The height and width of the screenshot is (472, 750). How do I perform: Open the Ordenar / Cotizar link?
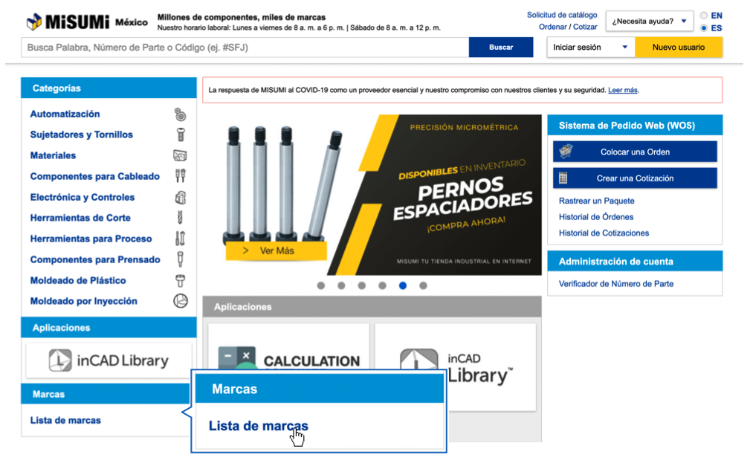[x=568, y=27]
